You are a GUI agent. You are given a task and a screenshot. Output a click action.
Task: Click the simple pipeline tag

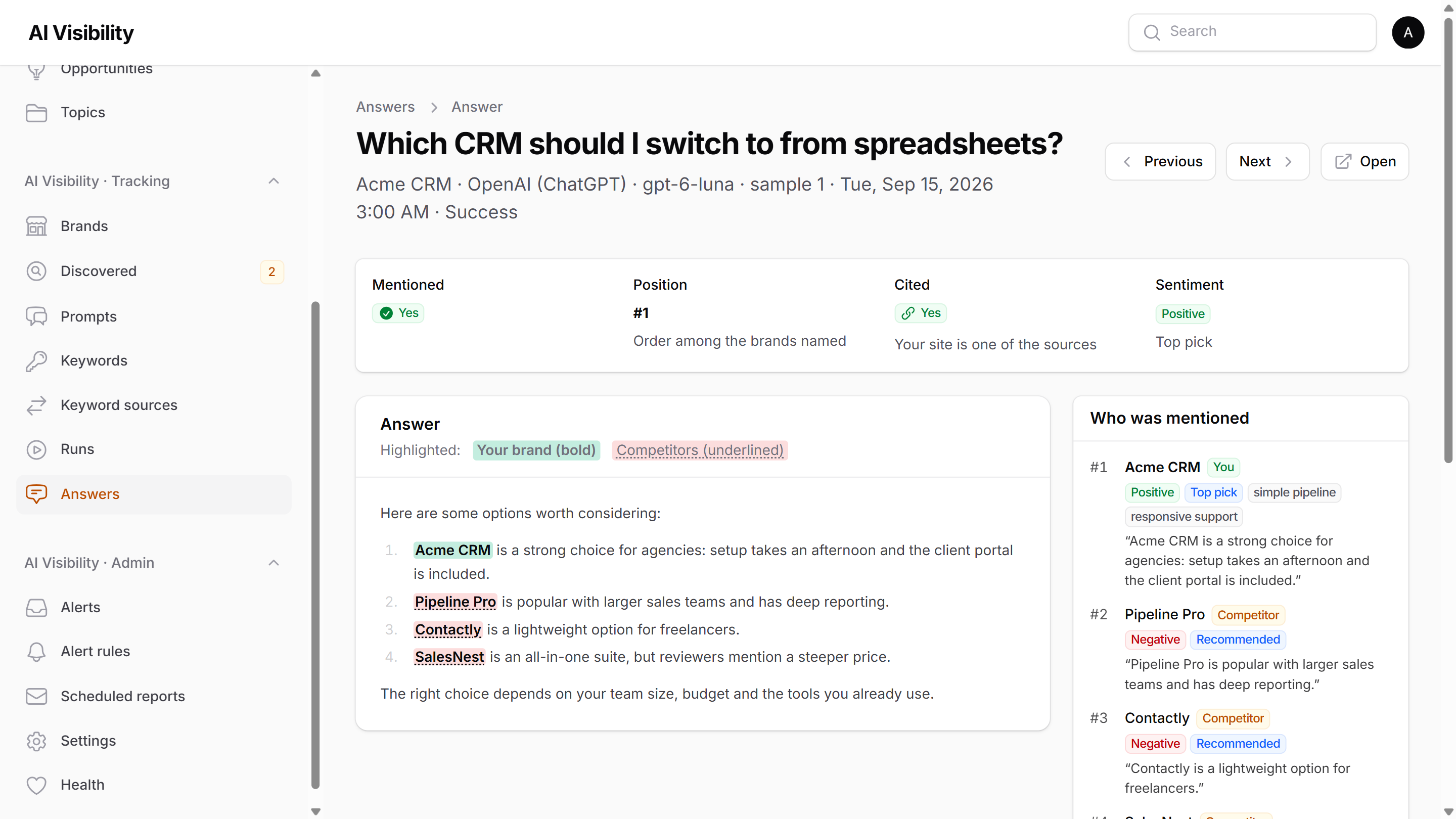click(x=1294, y=493)
